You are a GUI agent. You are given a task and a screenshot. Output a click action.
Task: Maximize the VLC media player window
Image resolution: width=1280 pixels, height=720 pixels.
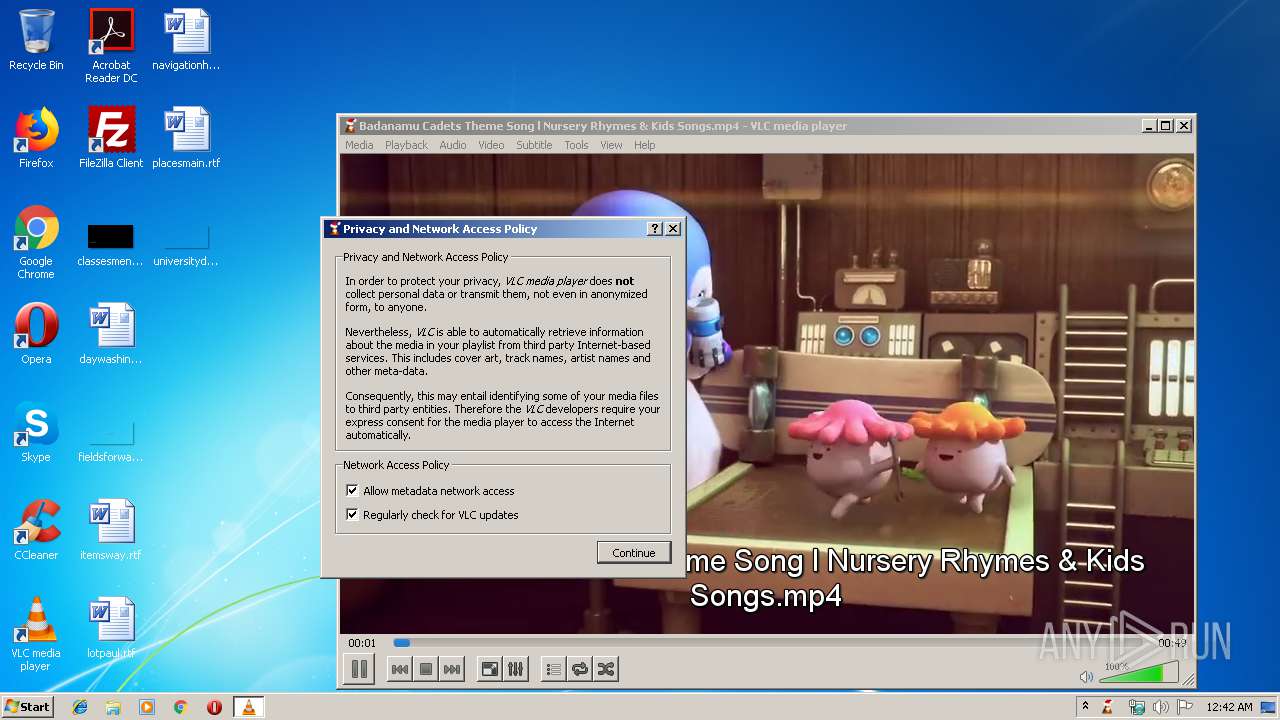pyautogui.click(x=1166, y=126)
